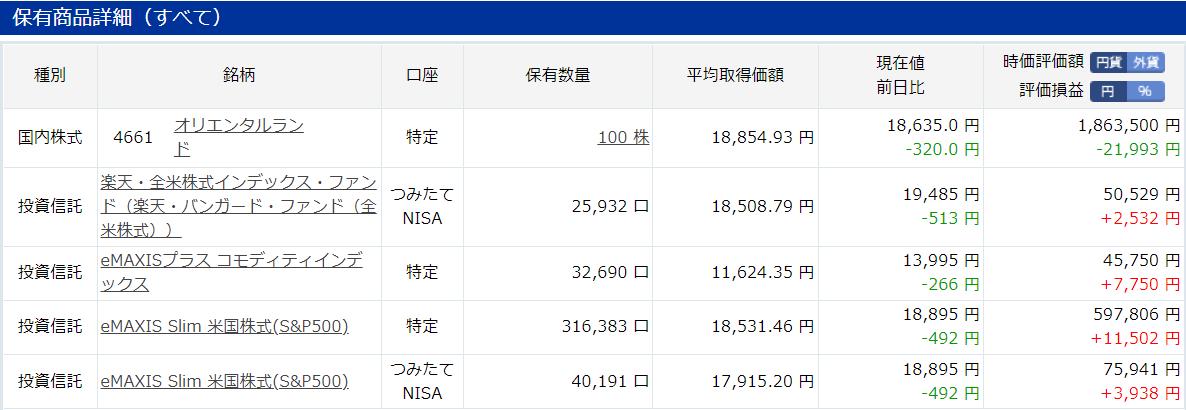The width and height of the screenshot is (1186, 410).
Task: Open the eMAXISプラス コモディティインデックス link
Action: coord(231,272)
